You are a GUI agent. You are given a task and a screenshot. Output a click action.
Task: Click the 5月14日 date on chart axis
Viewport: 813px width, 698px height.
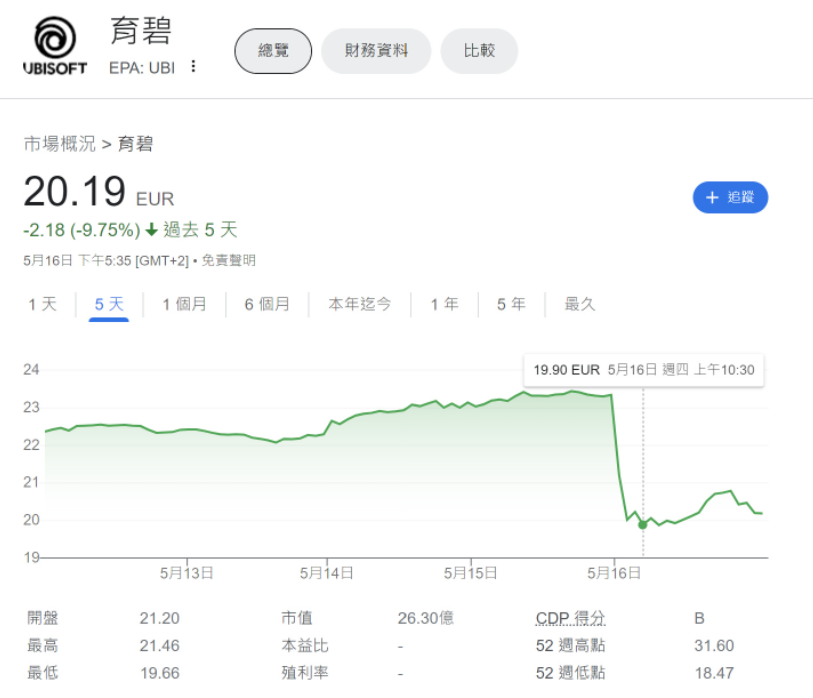click(327, 573)
